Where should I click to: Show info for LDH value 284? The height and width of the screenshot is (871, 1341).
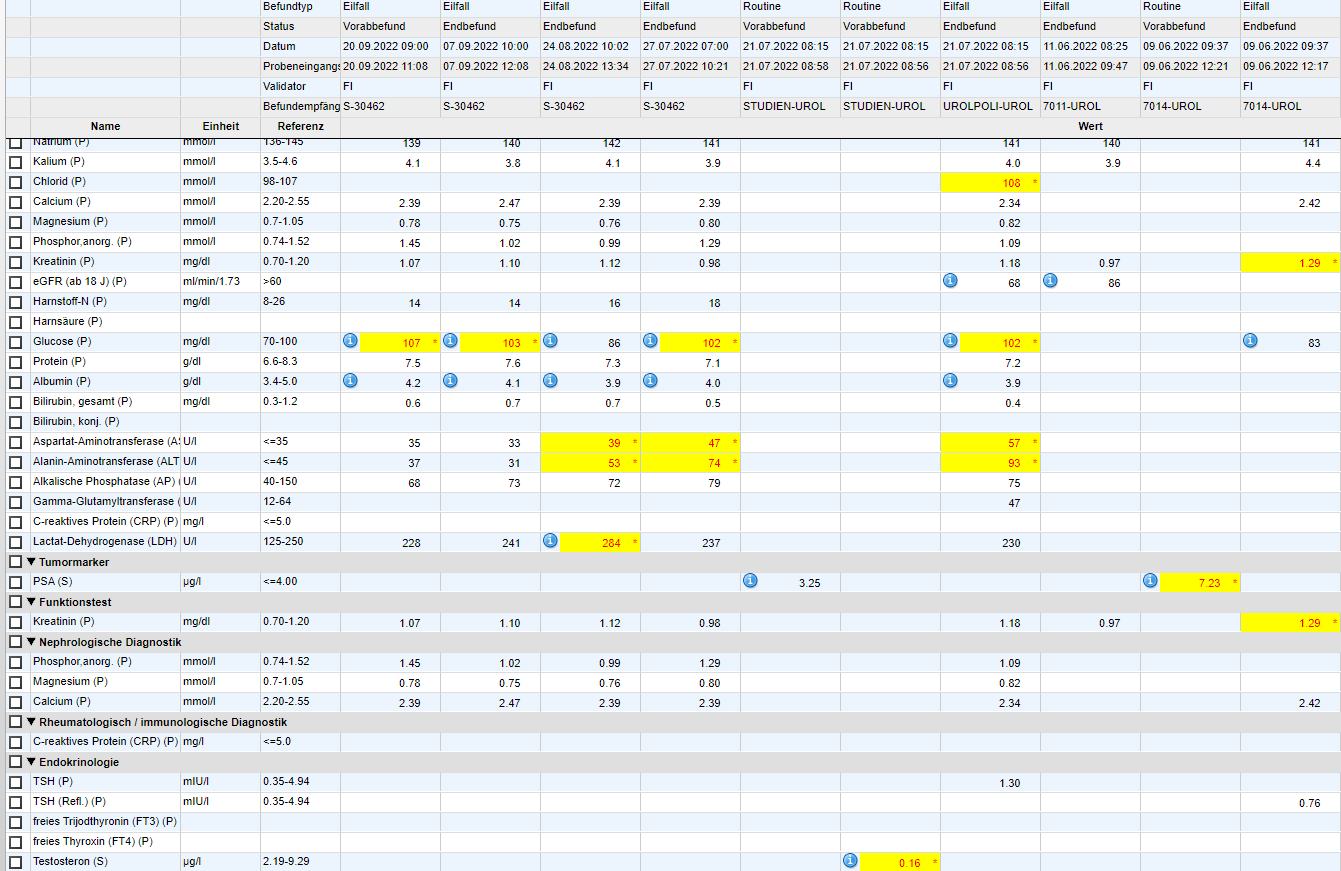[x=550, y=541]
